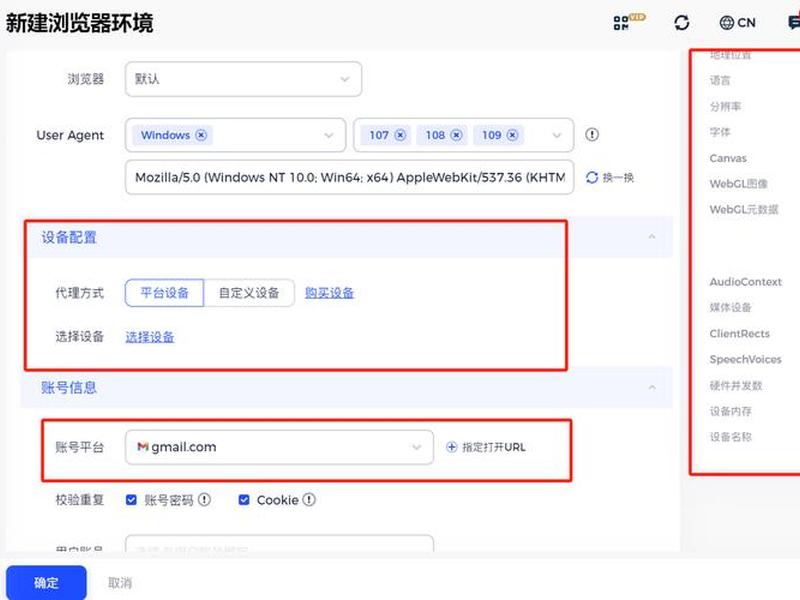The width and height of the screenshot is (800, 600).
Task: Click the User Agent string text field
Action: pos(349,178)
